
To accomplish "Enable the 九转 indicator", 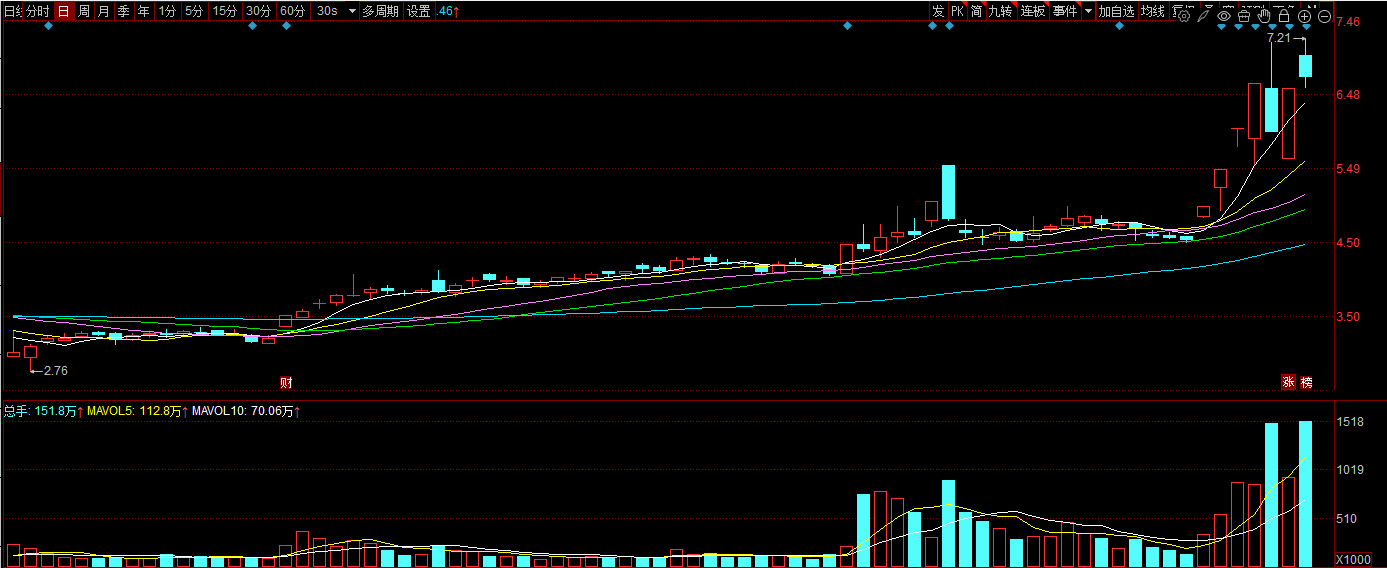I will coord(1001,11).
